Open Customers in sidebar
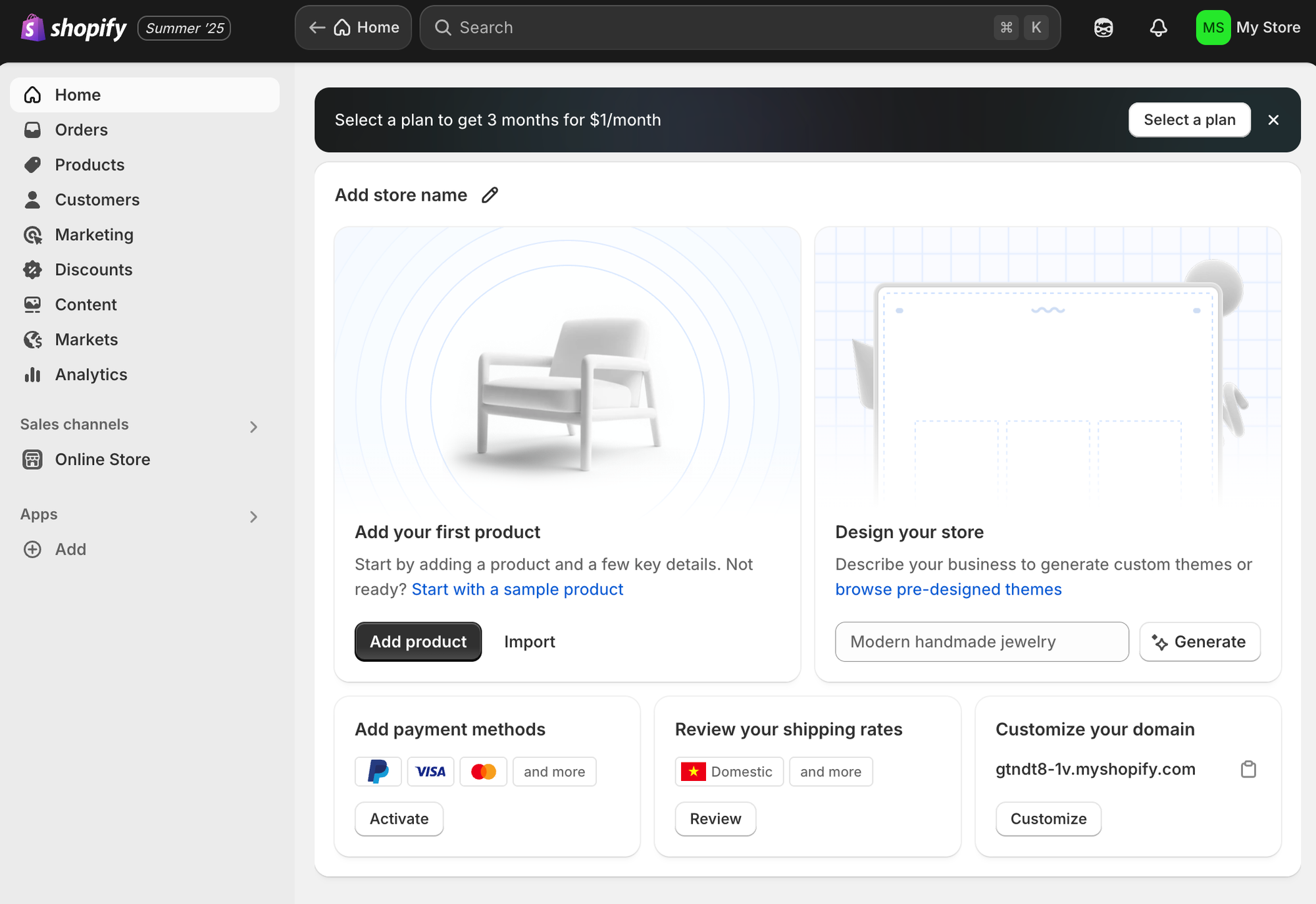Screen dimensions: 1316x904 click(x=145, y=199)
